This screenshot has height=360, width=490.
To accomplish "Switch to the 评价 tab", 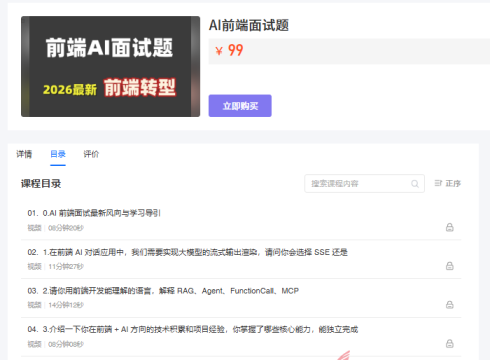I will (x=91, y=154).
